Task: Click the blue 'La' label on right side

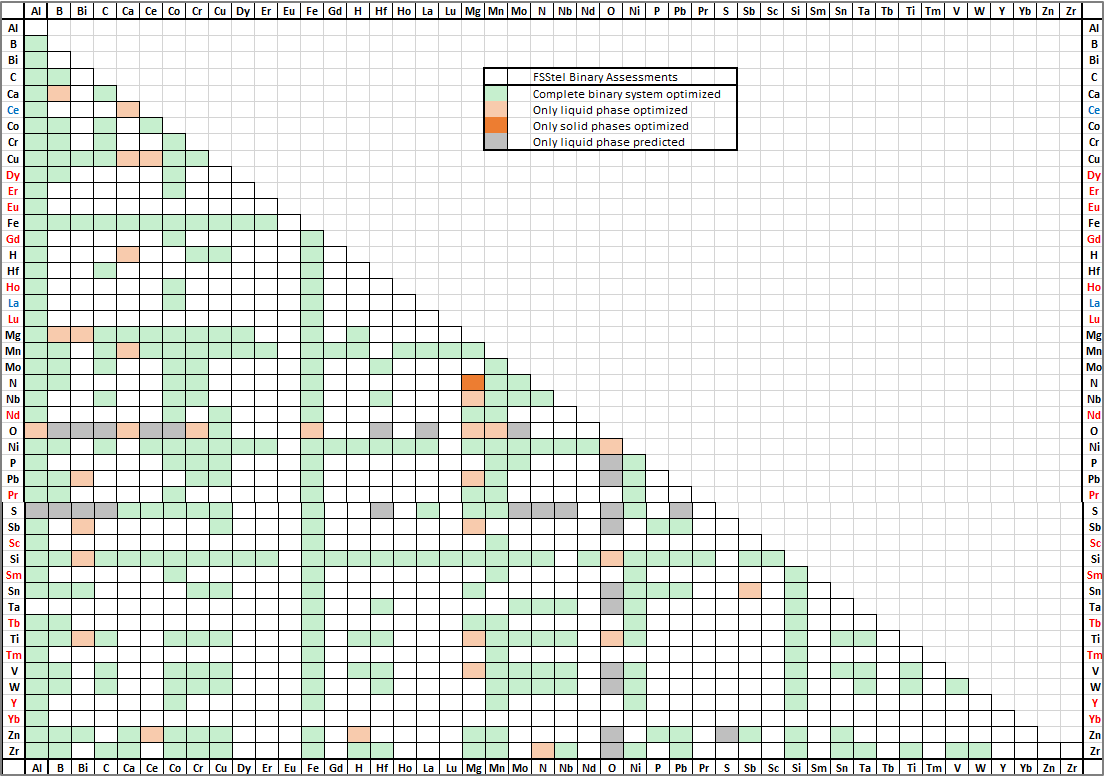Action: tap(1093, 303)
